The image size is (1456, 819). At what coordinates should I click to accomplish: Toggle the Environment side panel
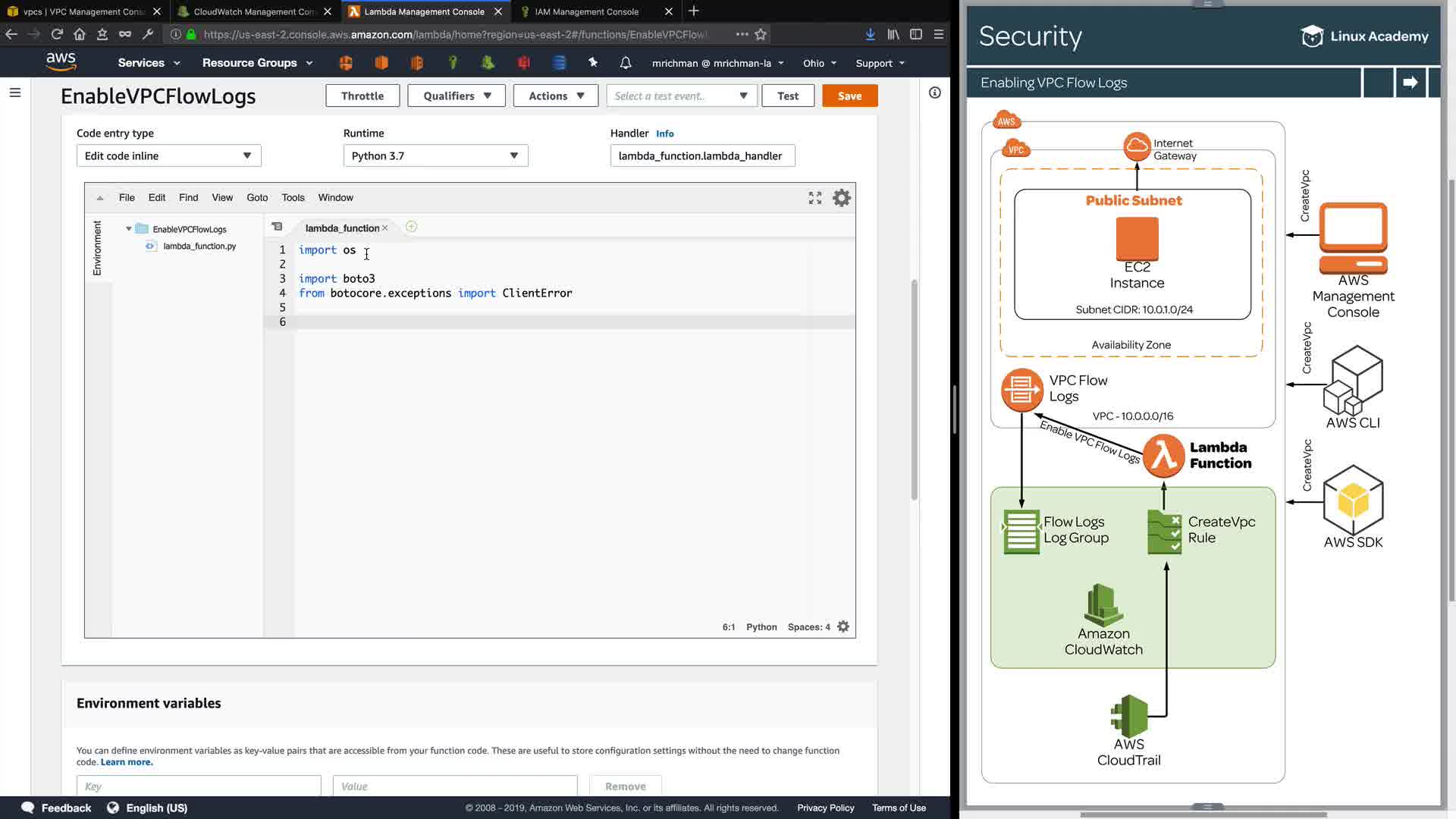click(x=97, y=248)
